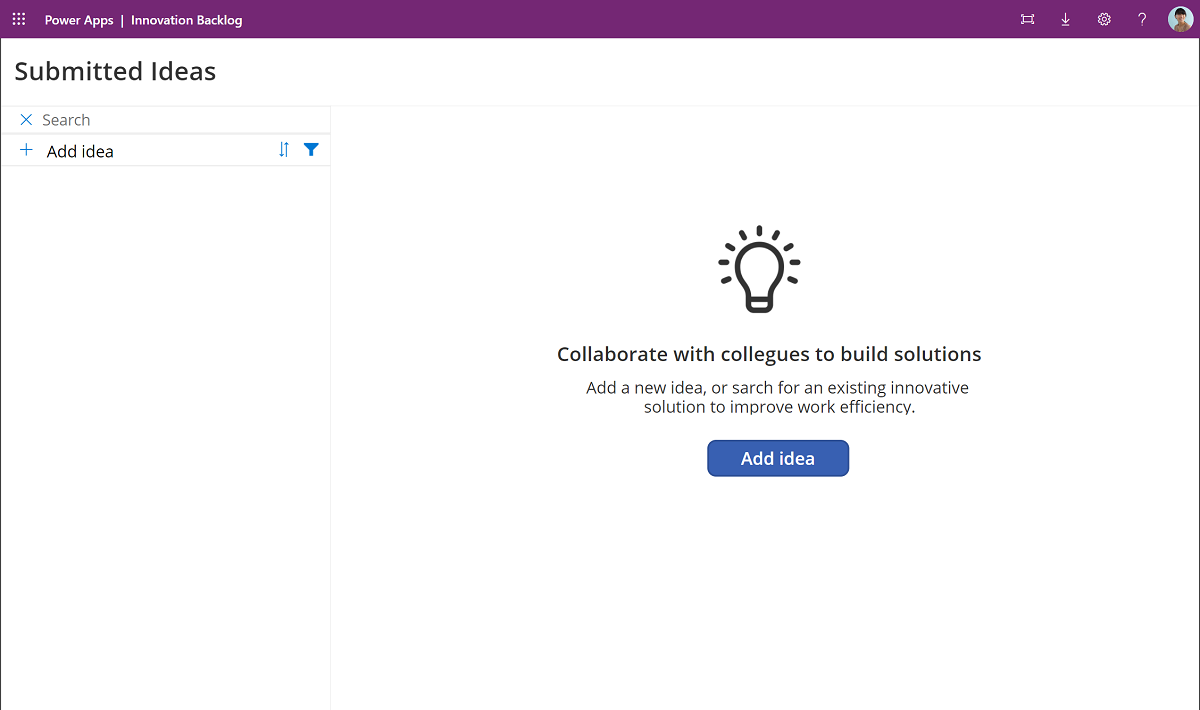
Task: Click the Add idea label in sidebar
Action: (x=80, y=151)
